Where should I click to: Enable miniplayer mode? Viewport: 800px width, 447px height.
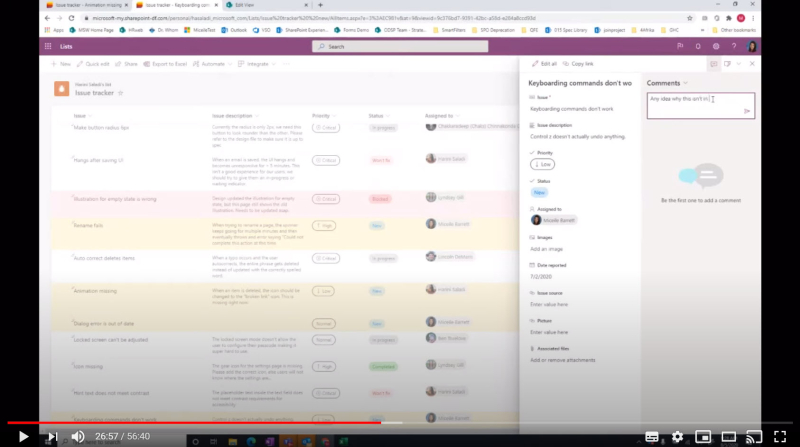(703, 436)
